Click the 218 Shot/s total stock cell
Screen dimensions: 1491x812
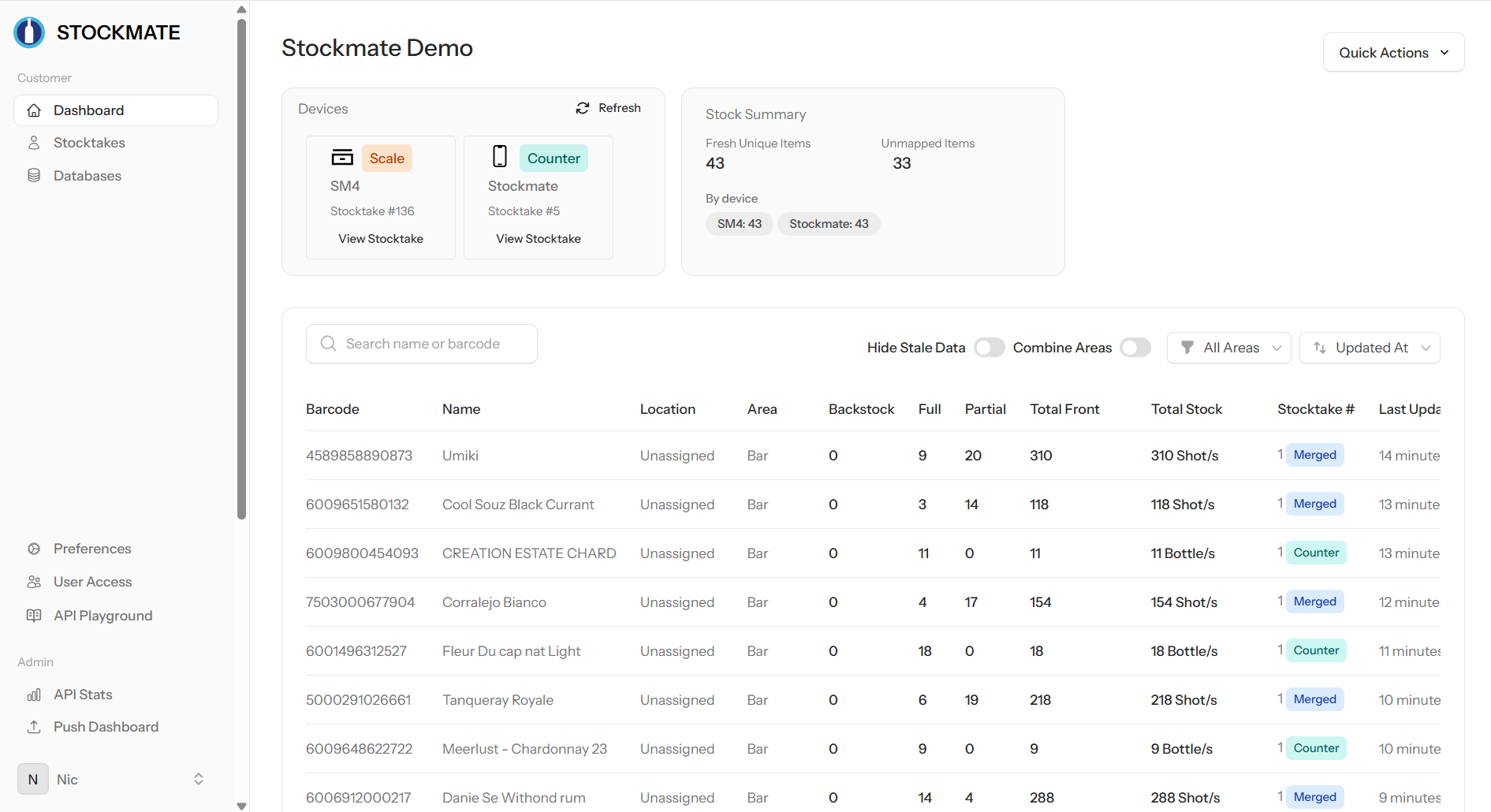click(1183, 700)
